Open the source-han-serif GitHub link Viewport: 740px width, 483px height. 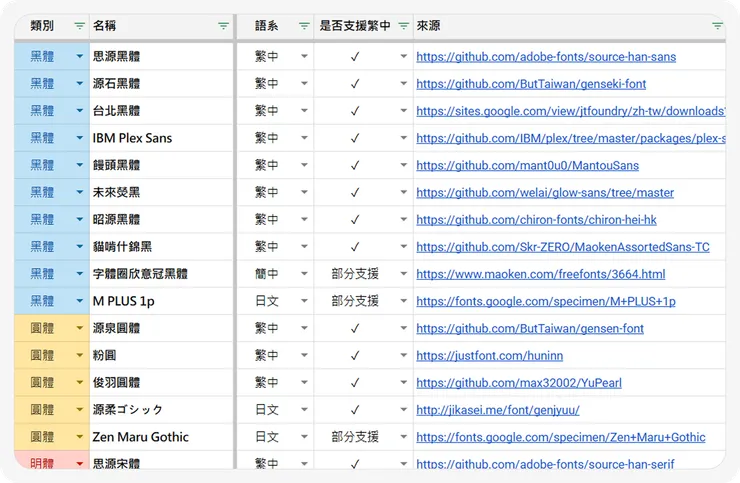(x=545, y=464)
